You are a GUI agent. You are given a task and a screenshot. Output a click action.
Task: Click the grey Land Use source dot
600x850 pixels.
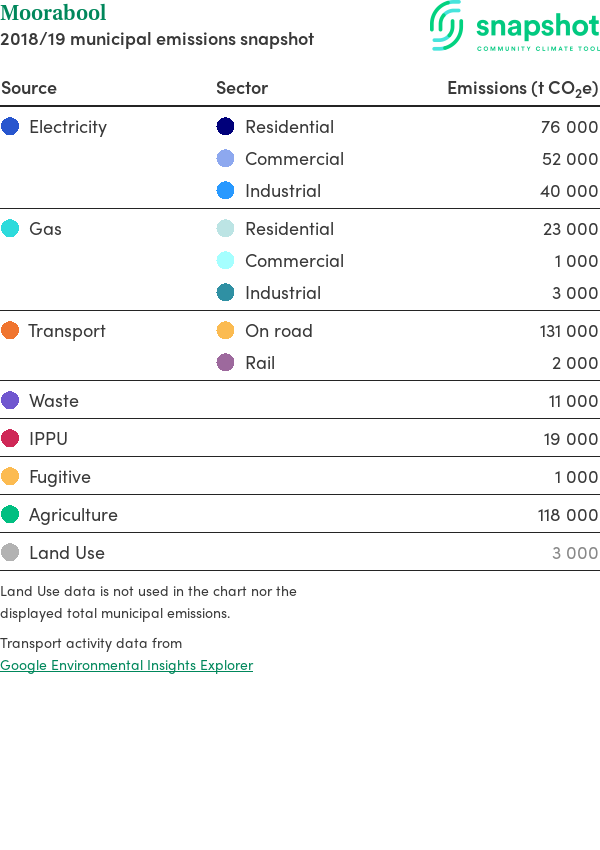(x=10, y=552)
